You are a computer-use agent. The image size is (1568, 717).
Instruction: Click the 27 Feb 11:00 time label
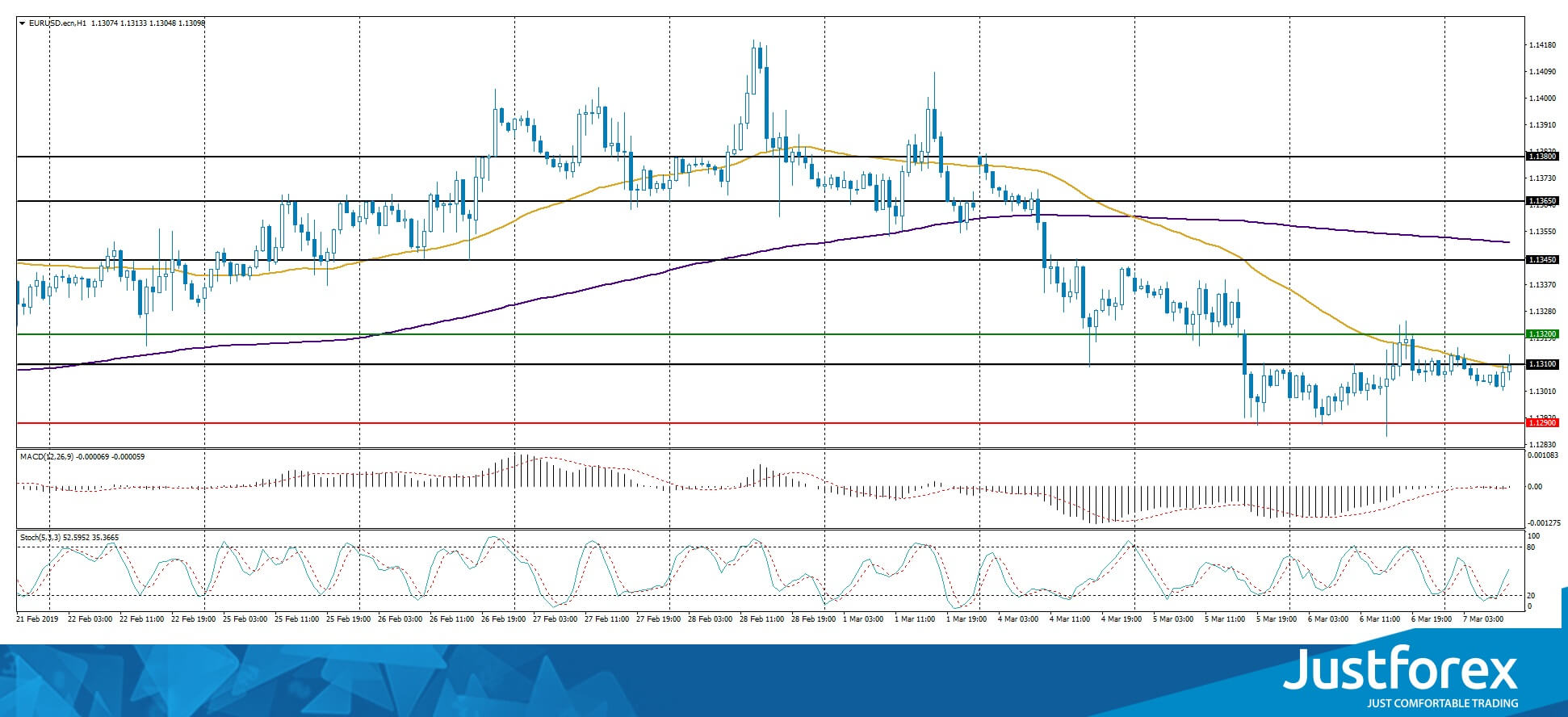[607, 619]
